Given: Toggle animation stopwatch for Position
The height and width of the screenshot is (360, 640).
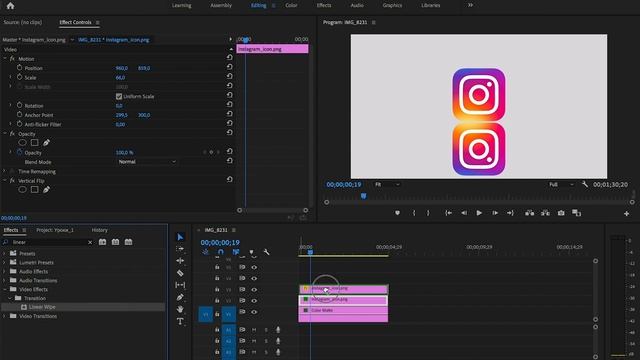Looking at the screenshot, I should tap(19, 67).
